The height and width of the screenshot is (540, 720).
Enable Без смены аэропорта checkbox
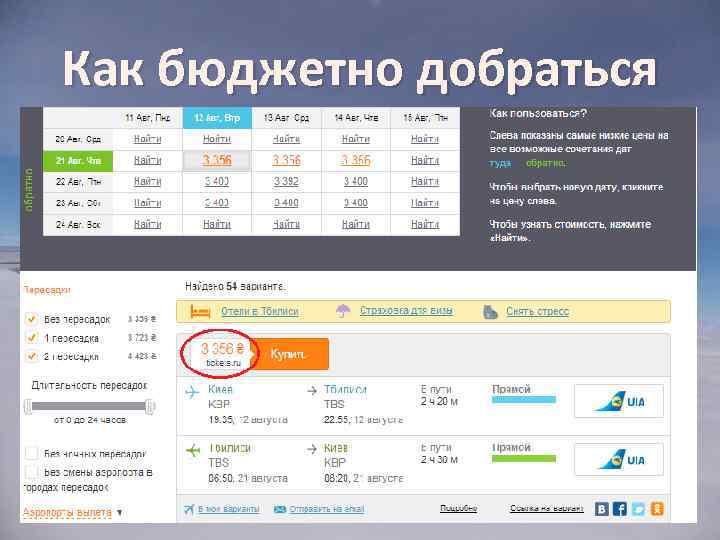point(31,472)
